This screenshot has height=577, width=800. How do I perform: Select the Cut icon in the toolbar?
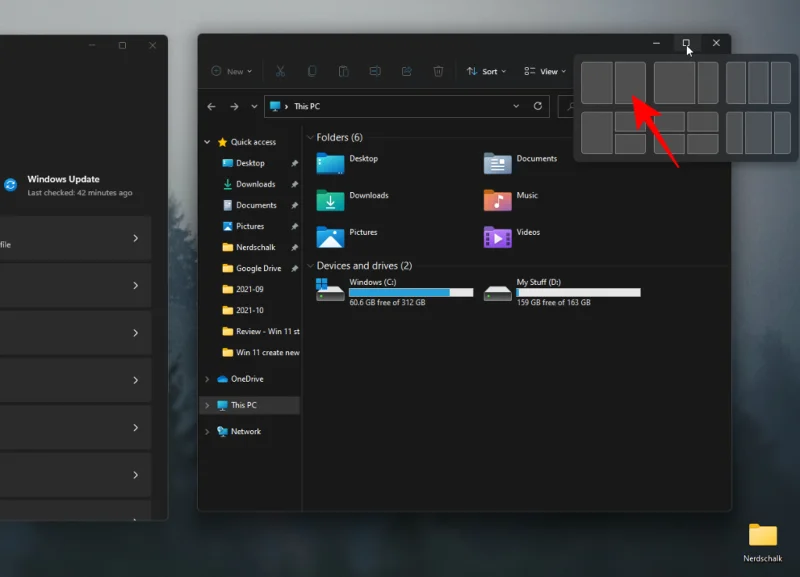click(x=280, y=71)
